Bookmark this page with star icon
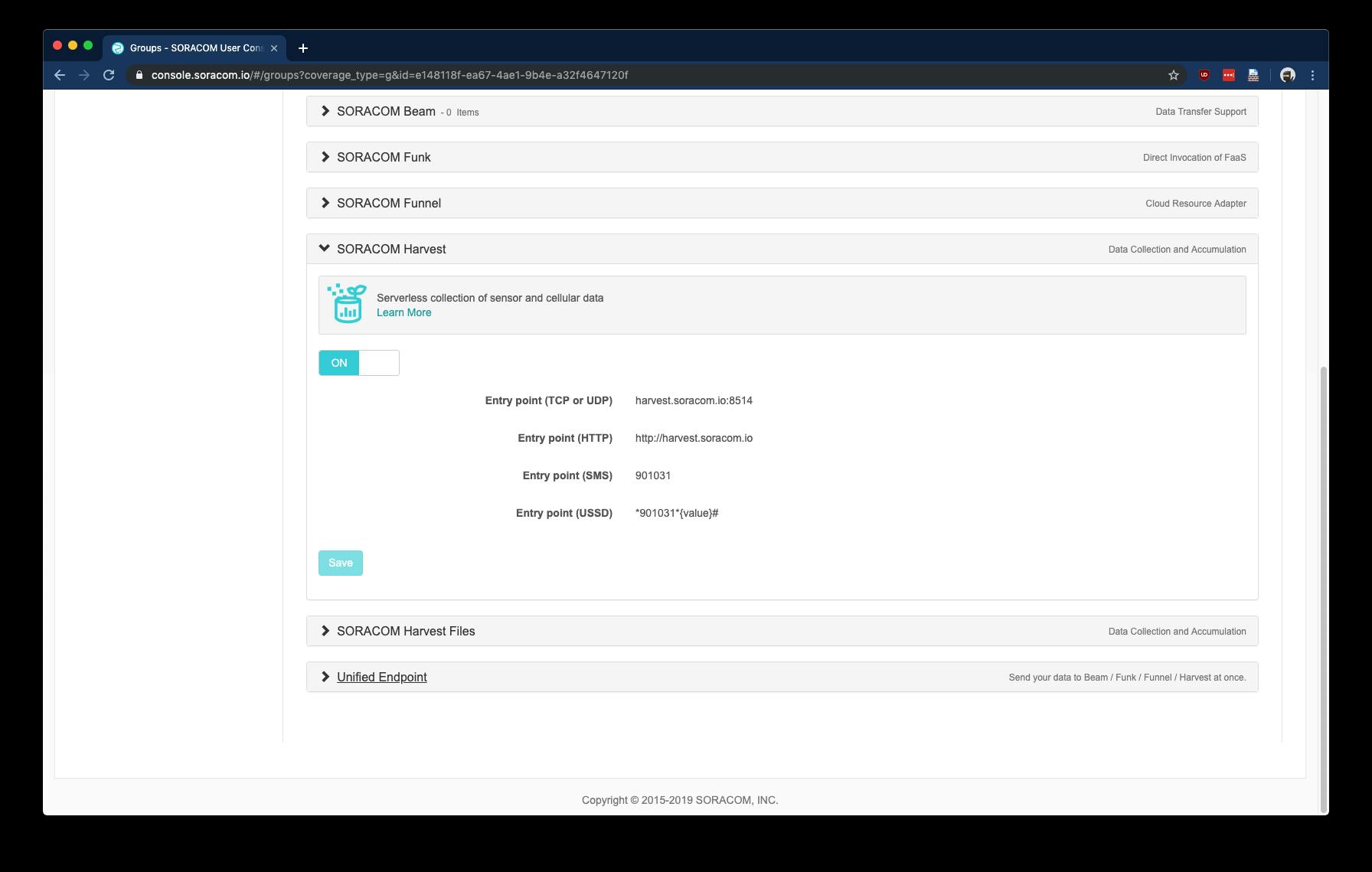The width and height of the screenshot is (1372, 872). pos(1173,75)
